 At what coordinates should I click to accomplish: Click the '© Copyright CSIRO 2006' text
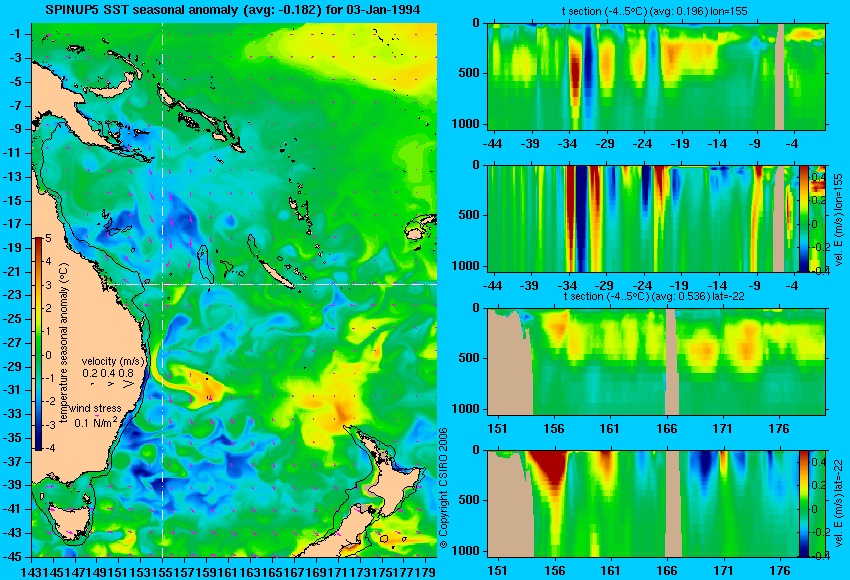click(x=443, y=488)
